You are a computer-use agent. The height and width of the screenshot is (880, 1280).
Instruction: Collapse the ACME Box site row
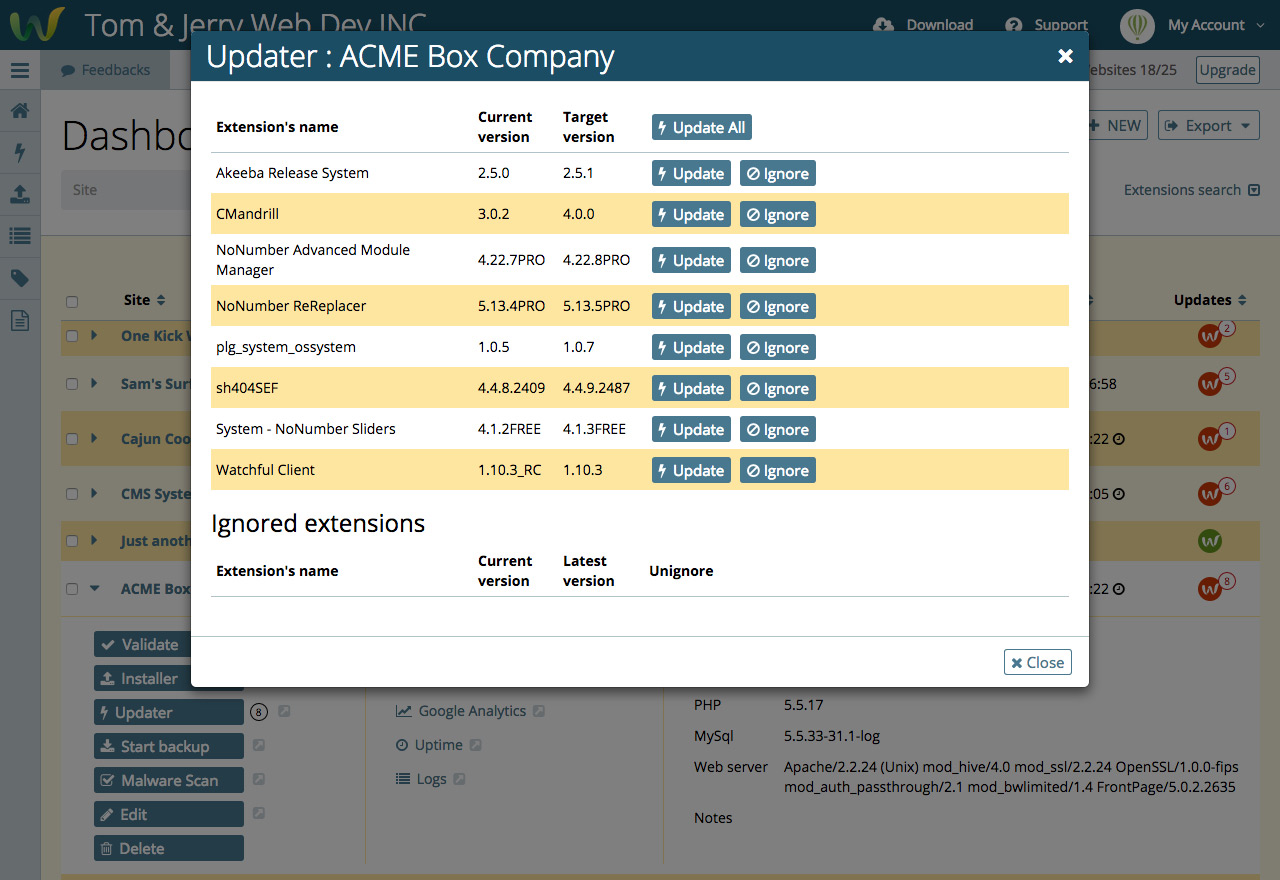pos(95,588)
